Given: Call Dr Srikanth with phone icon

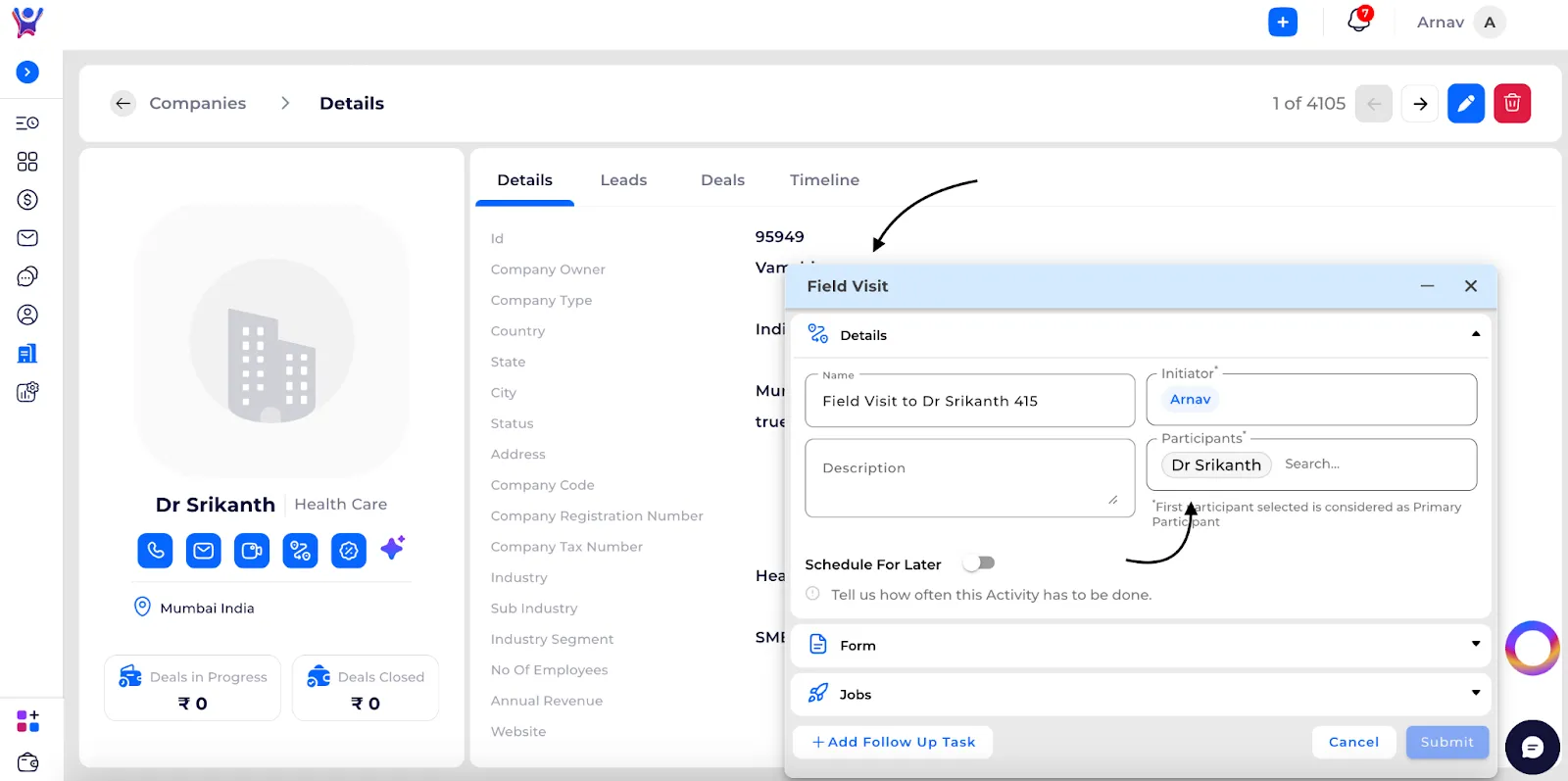Looking at the screenshot, I should pos(155,550).
